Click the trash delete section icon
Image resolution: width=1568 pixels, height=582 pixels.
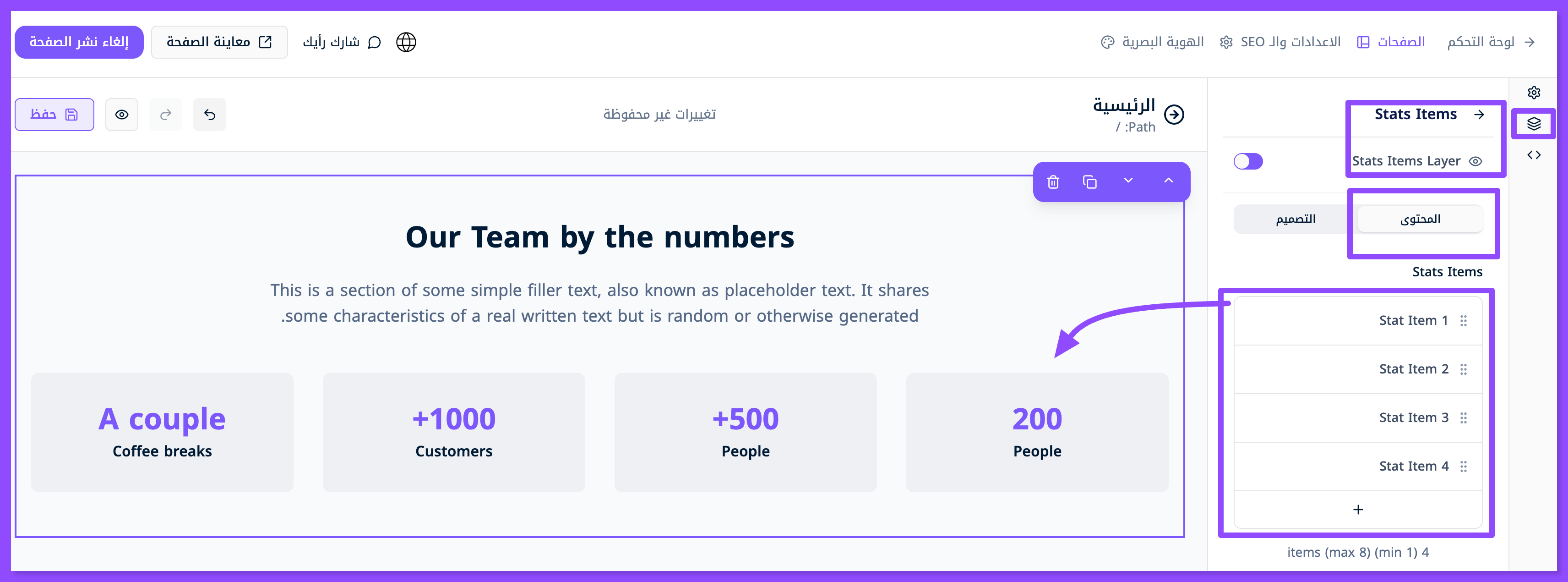click(1053, 181)
